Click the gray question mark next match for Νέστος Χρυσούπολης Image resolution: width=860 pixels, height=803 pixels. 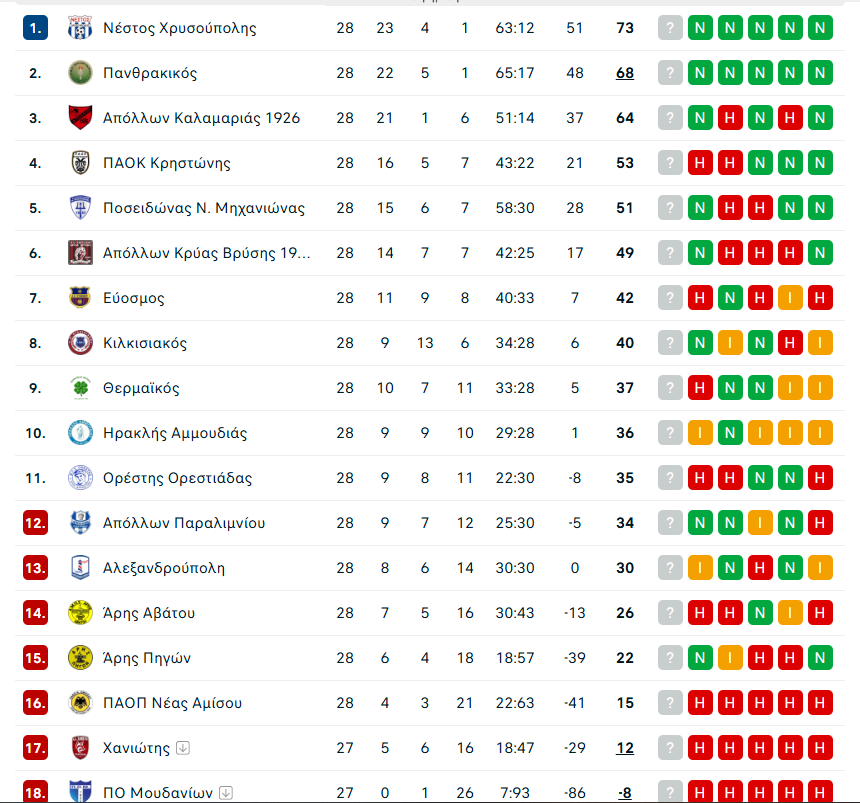[670, 28]
